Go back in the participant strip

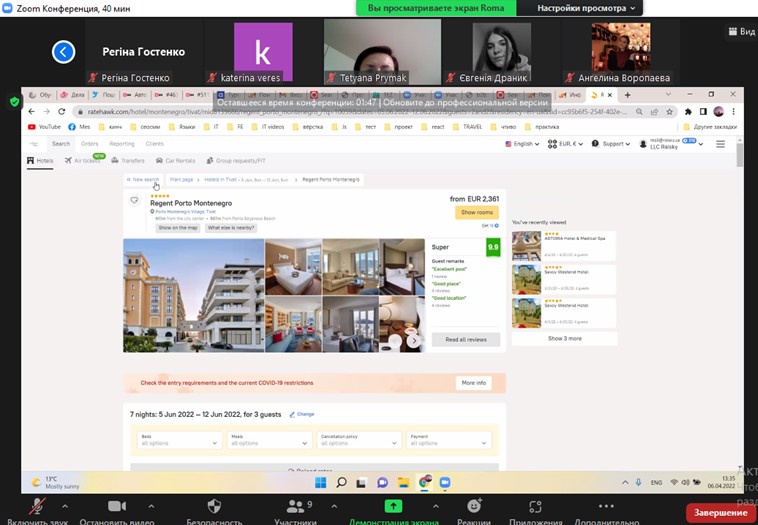[x=63, y=52]
